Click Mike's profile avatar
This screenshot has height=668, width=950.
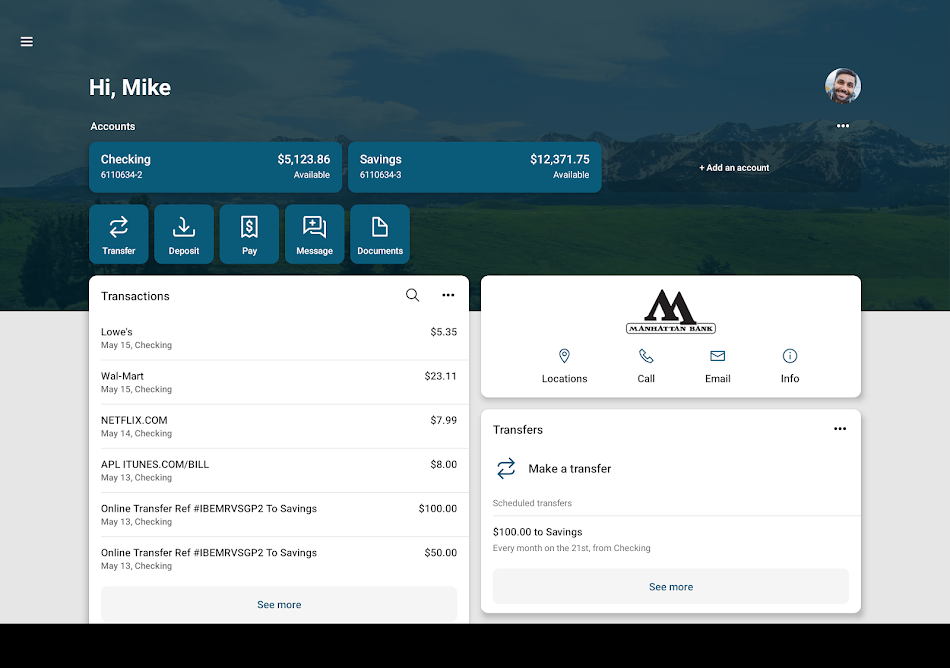[843, 86]
